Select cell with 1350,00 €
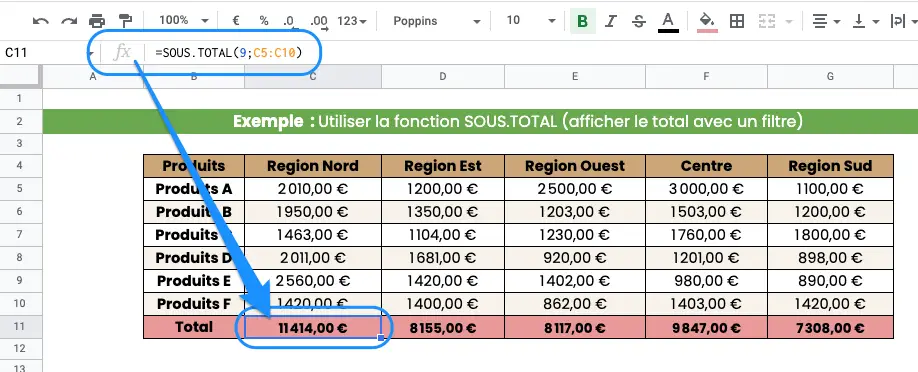 443,211
